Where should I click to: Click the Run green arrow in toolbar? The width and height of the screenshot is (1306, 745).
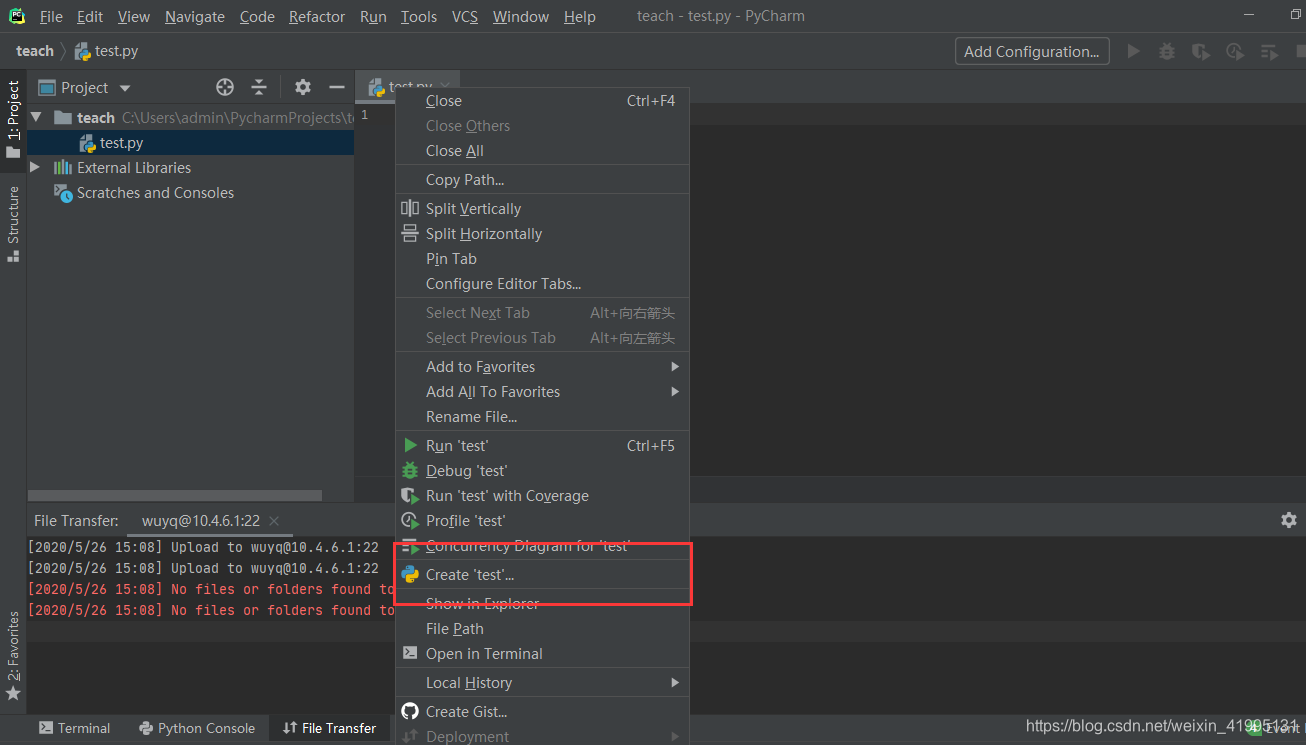point(1133,51)
